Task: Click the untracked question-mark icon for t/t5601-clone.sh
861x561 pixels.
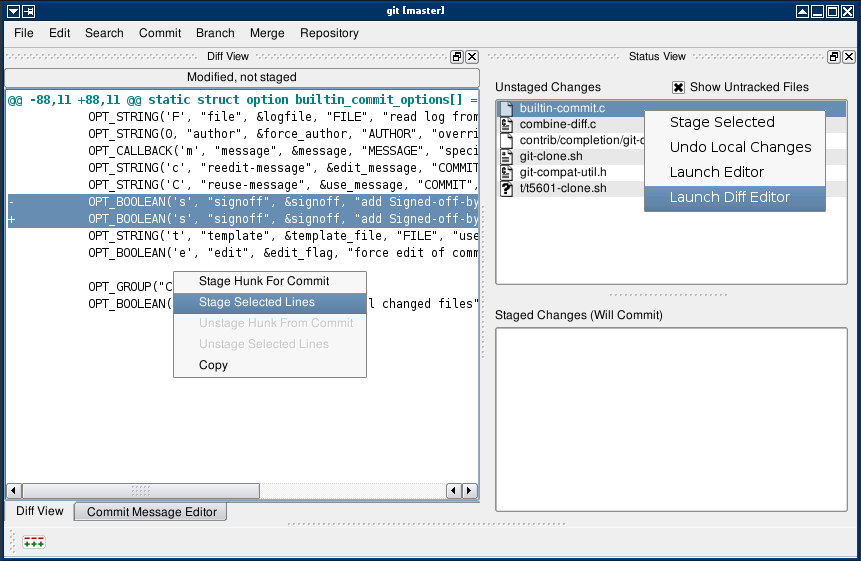Action: (506, 188)
